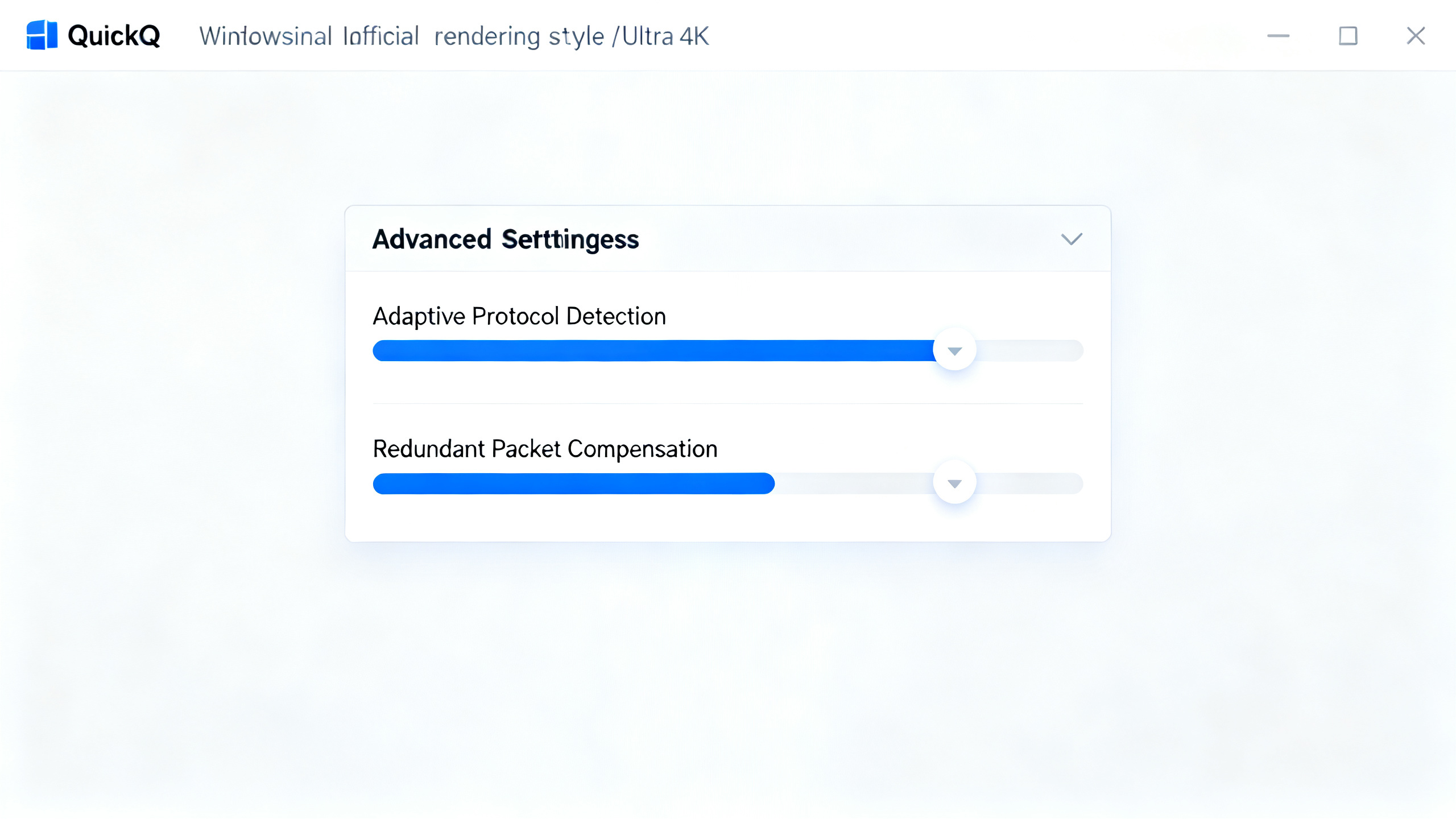The image size is (1456, 819).
Task: Click the QuickQ blue logo icon
Action: coord(42,35)
